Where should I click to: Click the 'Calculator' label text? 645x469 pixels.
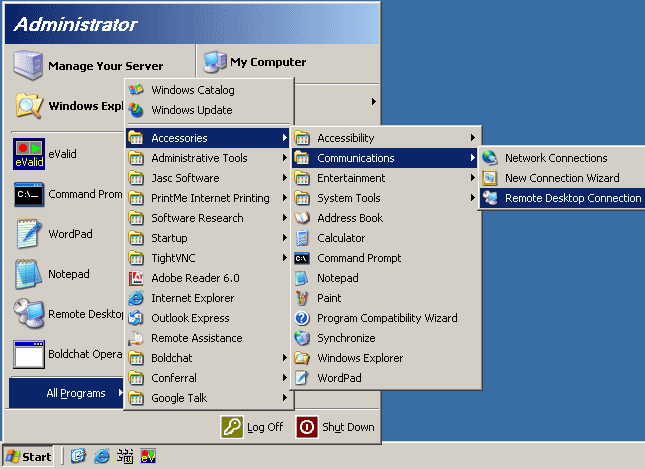pyautogui.click(x=341, y=238)
